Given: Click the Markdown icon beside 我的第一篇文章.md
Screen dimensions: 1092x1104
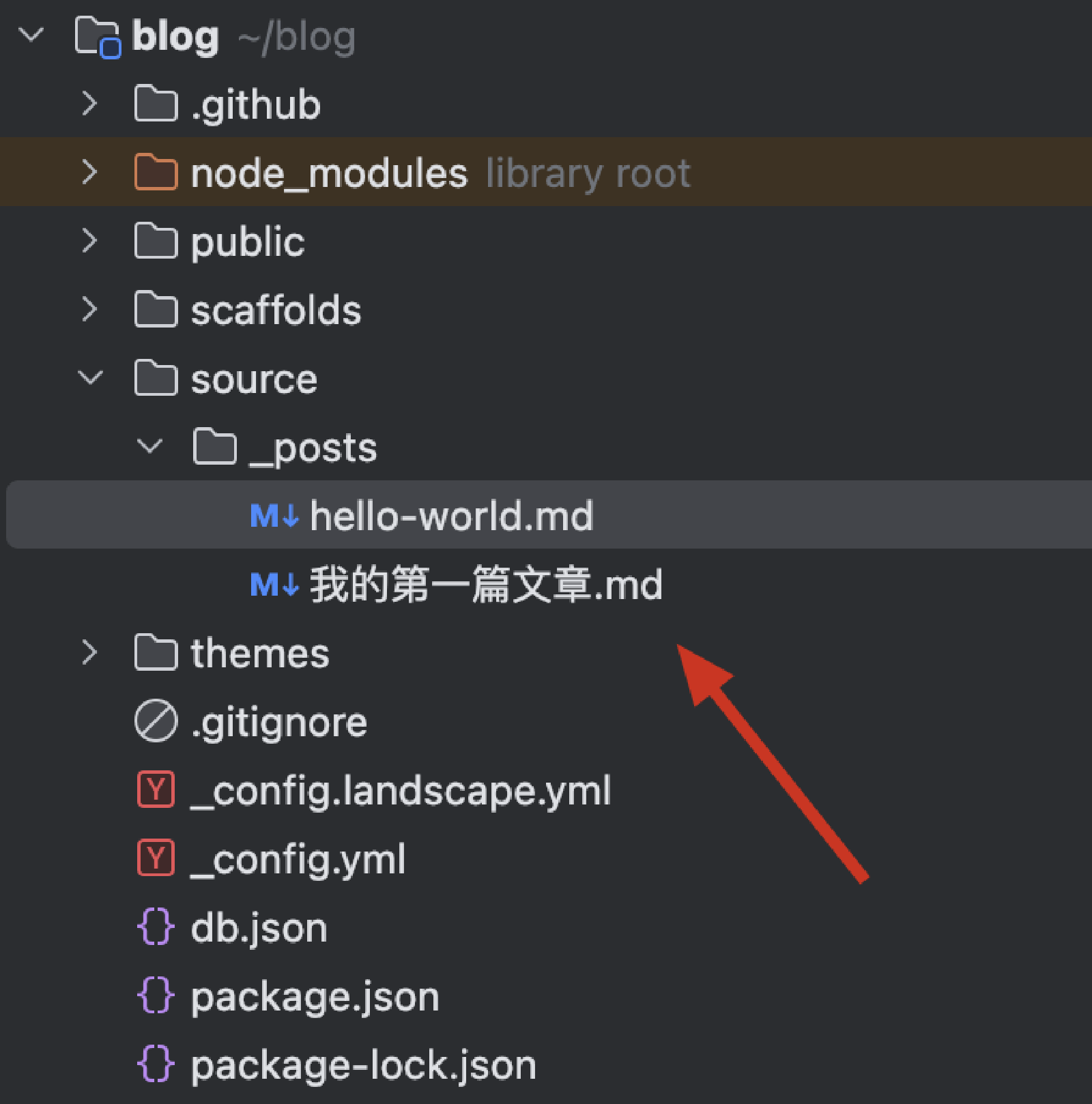Looking at the screenshot, I should coord(274,585).
